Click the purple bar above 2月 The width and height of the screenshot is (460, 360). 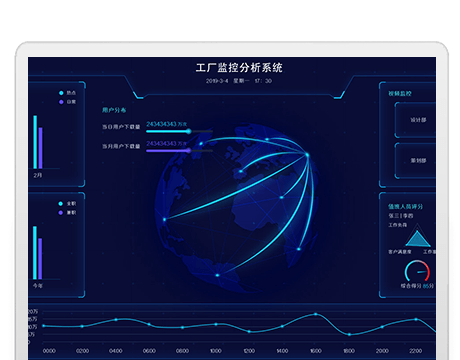(41, 148)
